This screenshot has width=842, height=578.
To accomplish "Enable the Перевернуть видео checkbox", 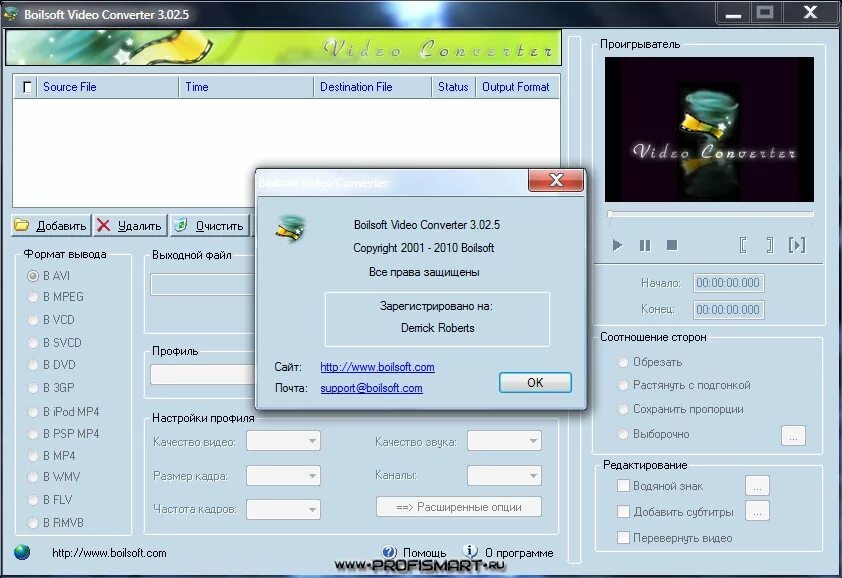I will pyautogui.click(x=623, y=537).
